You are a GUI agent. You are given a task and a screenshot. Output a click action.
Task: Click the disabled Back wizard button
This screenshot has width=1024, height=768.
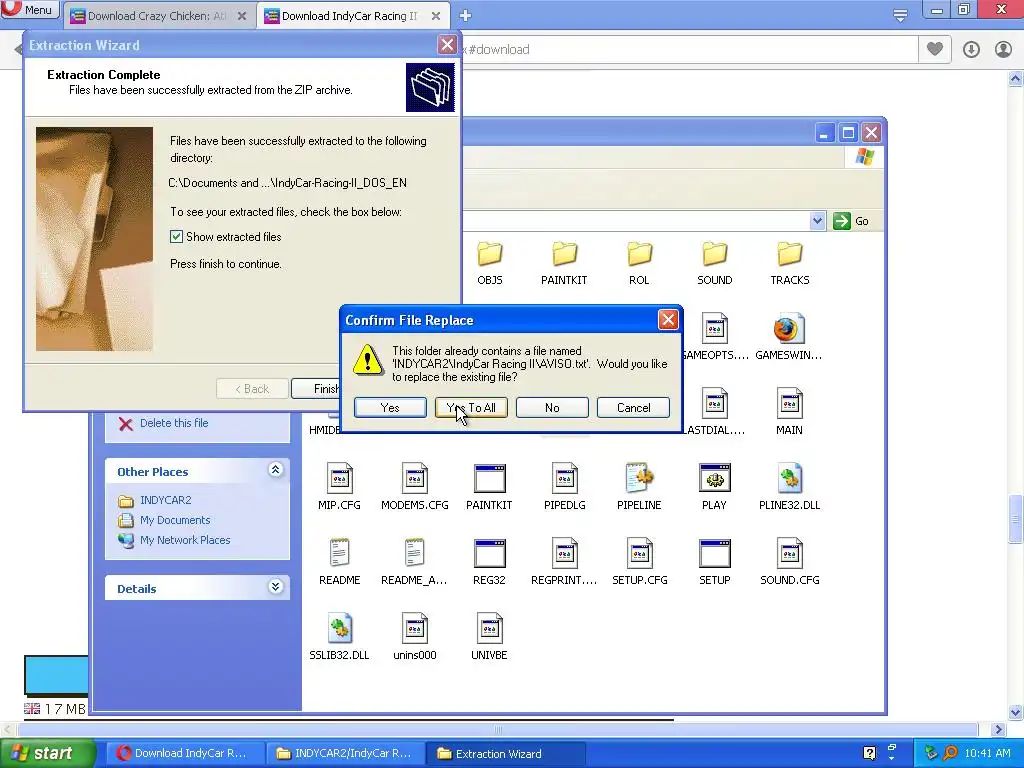pos(252,389)
